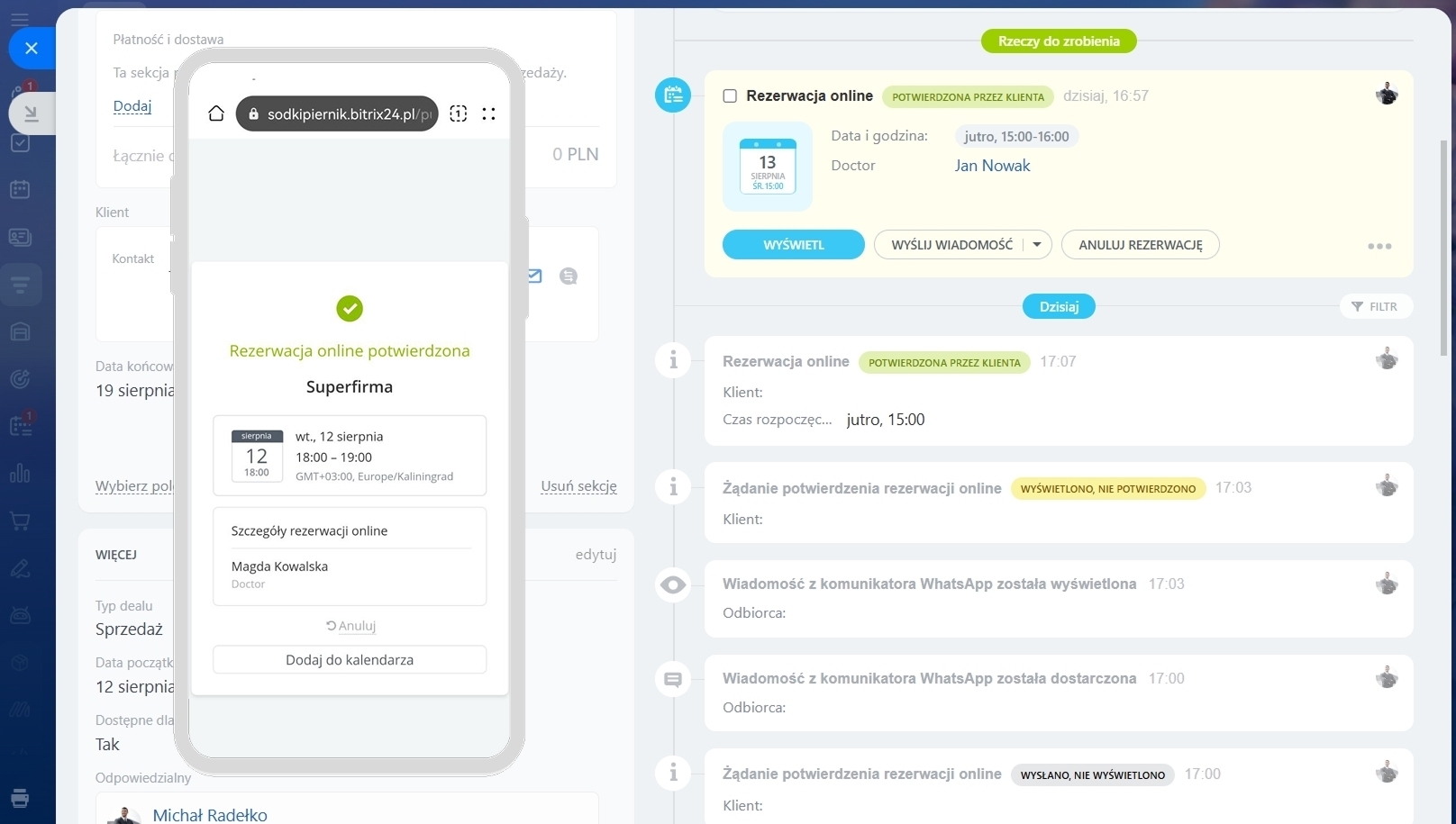Click the green confirmation checkmark in phone
This screenshot has height=824, width=1456.
point(350,309)
